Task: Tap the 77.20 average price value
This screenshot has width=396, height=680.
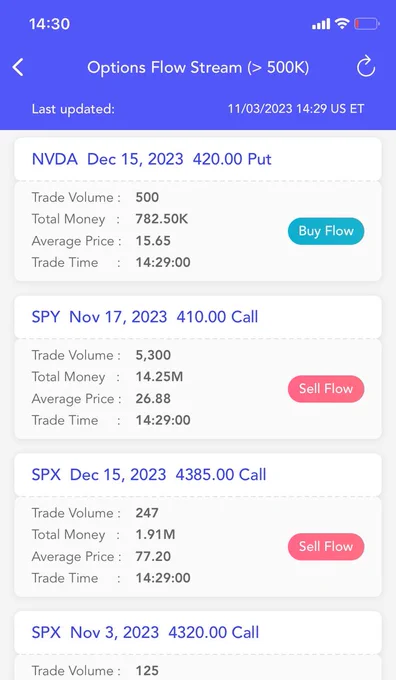Action: (153, 556)
